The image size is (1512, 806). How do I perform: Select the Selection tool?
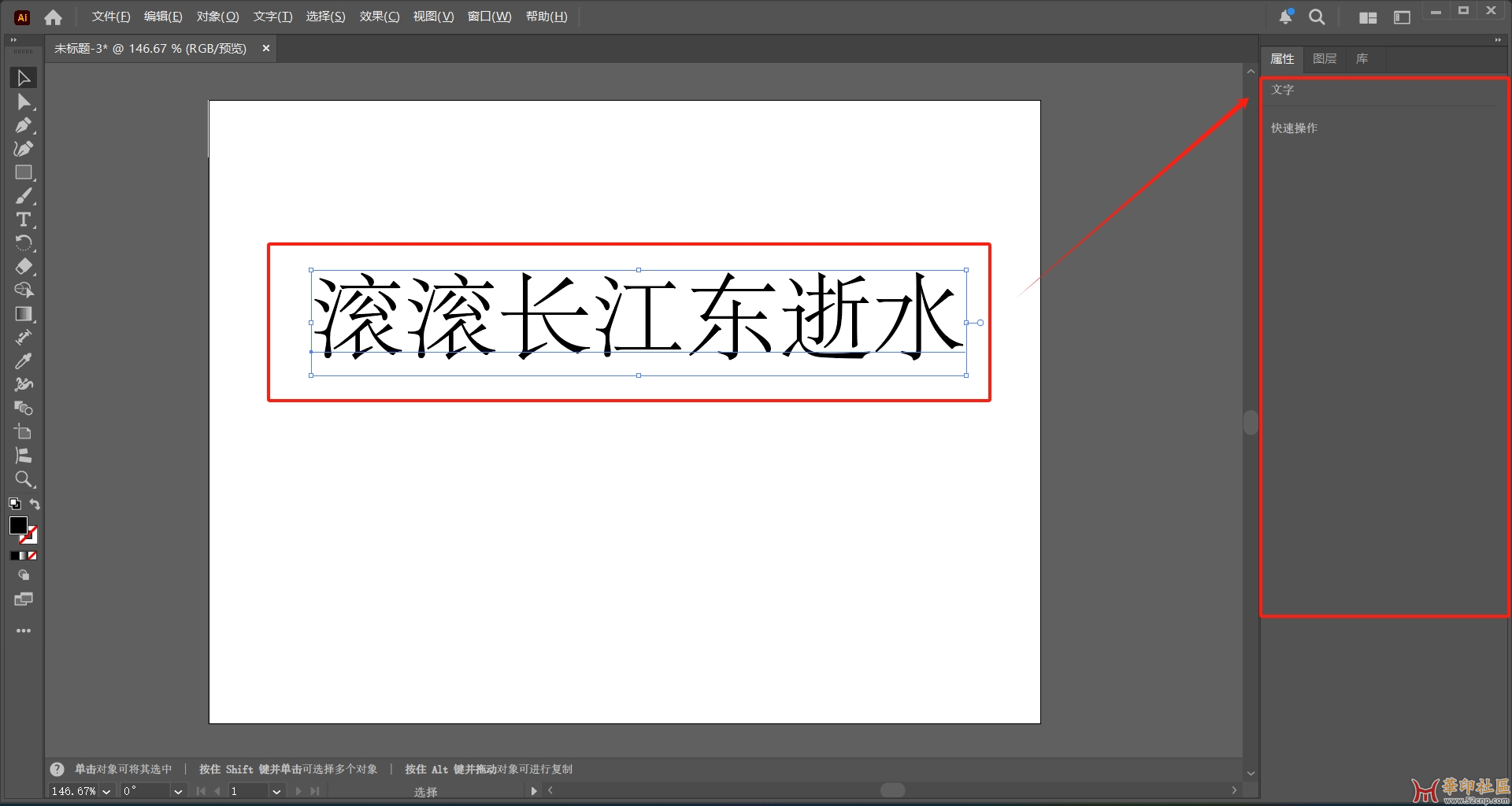point(24,77)
